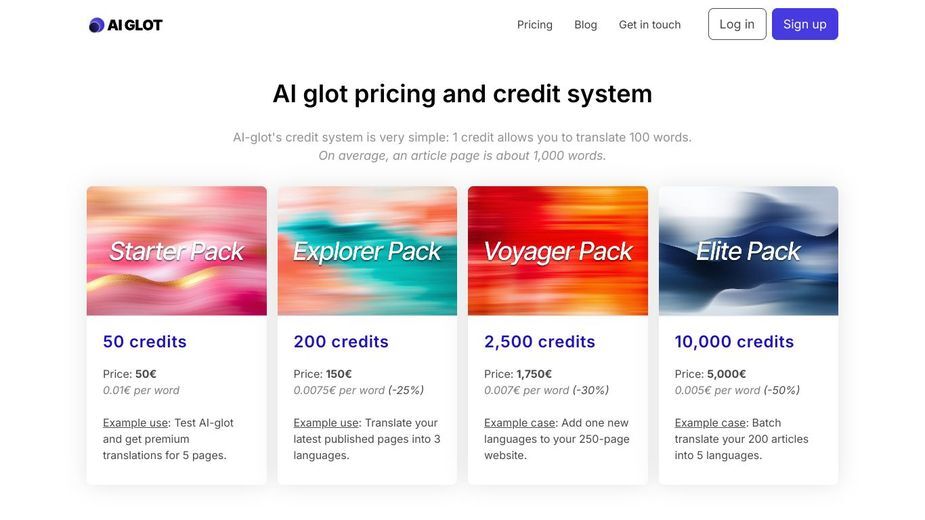The height and width of the screenshot is (520, 925).
Task: Click Example case in Voyager card
Action: click(519, 423)
